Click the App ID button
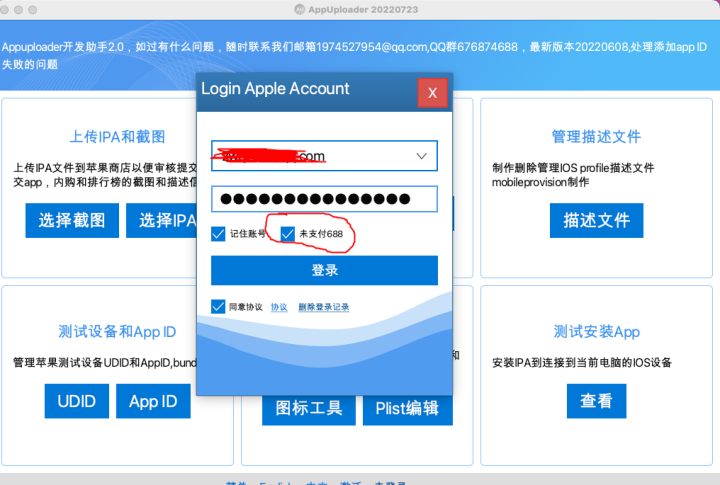This screenshot has width=720, height=485. [x=153, y=401]
